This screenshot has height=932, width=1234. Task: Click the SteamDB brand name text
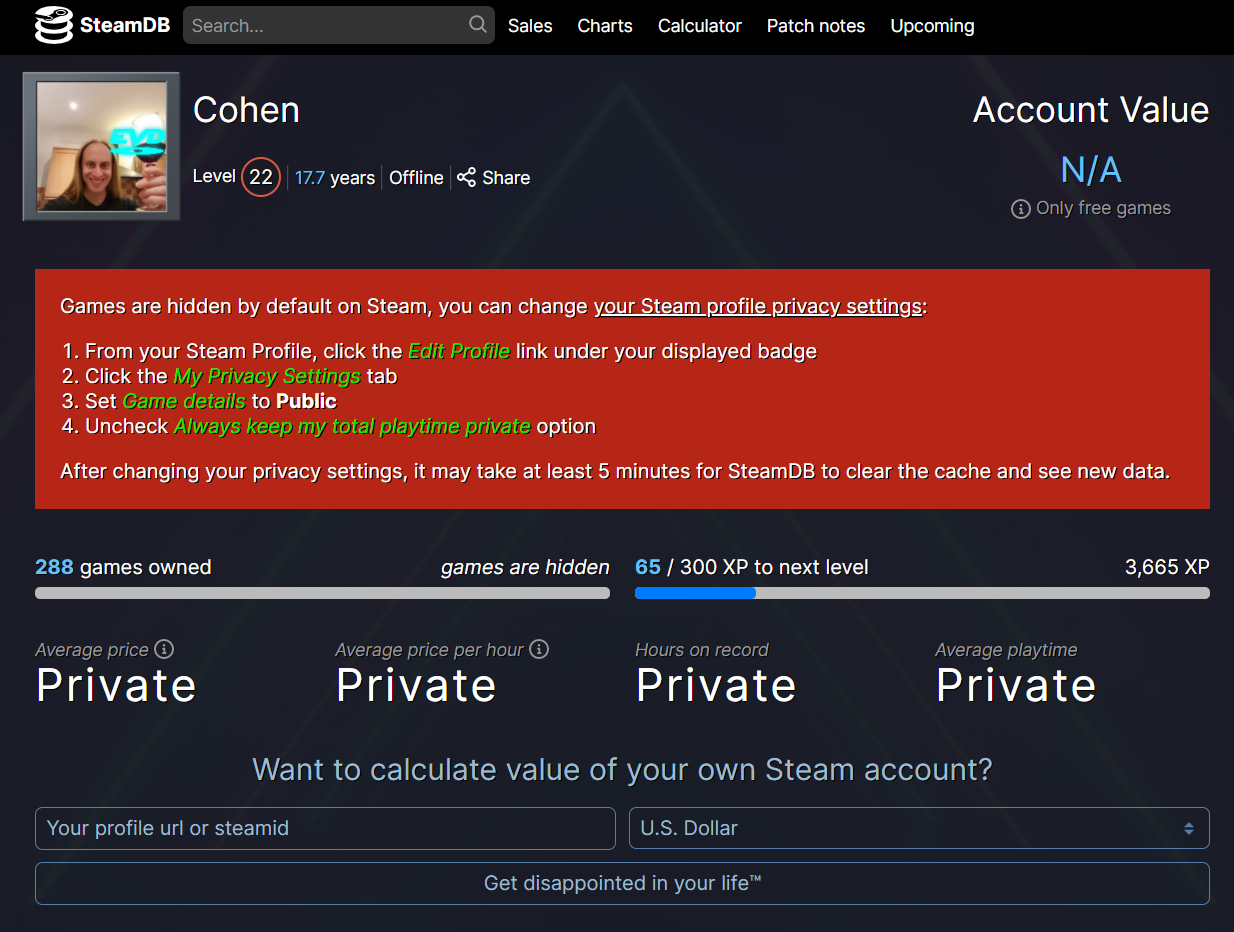click(x=125, y=26)
